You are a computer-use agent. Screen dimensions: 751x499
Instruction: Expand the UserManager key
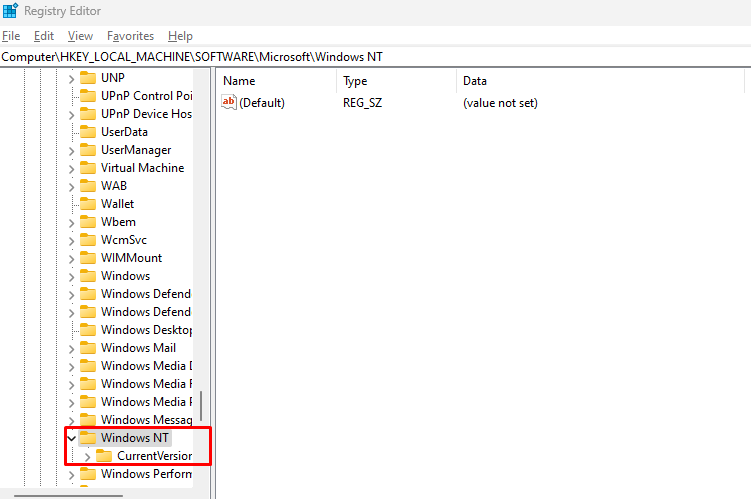71,151
